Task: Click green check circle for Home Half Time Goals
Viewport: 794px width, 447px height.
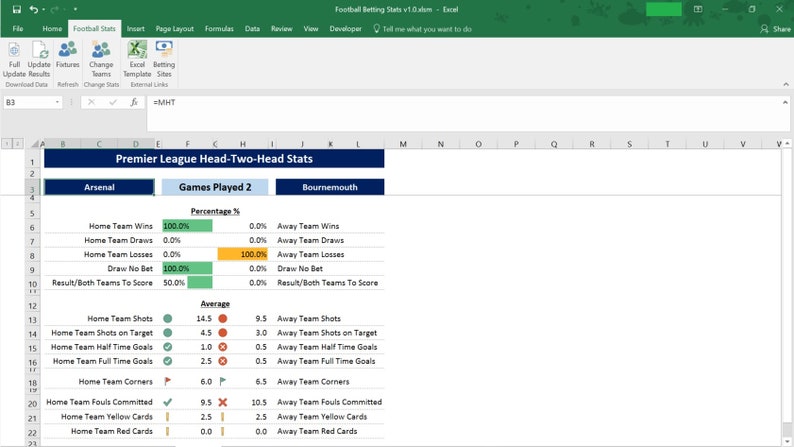Action: pyautogui.click(x=168, y=347)
